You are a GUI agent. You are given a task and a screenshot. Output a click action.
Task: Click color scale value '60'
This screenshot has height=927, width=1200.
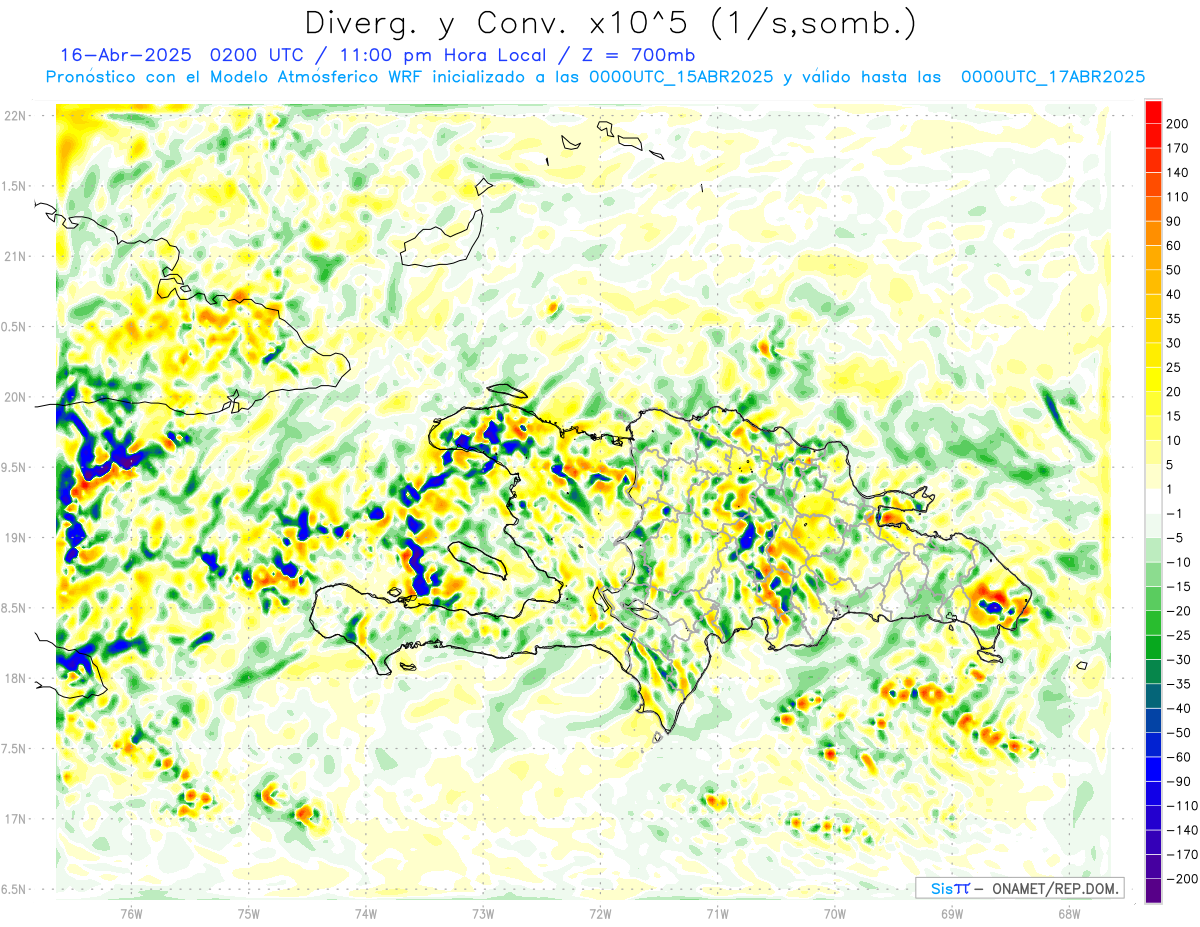[1174, 245]
